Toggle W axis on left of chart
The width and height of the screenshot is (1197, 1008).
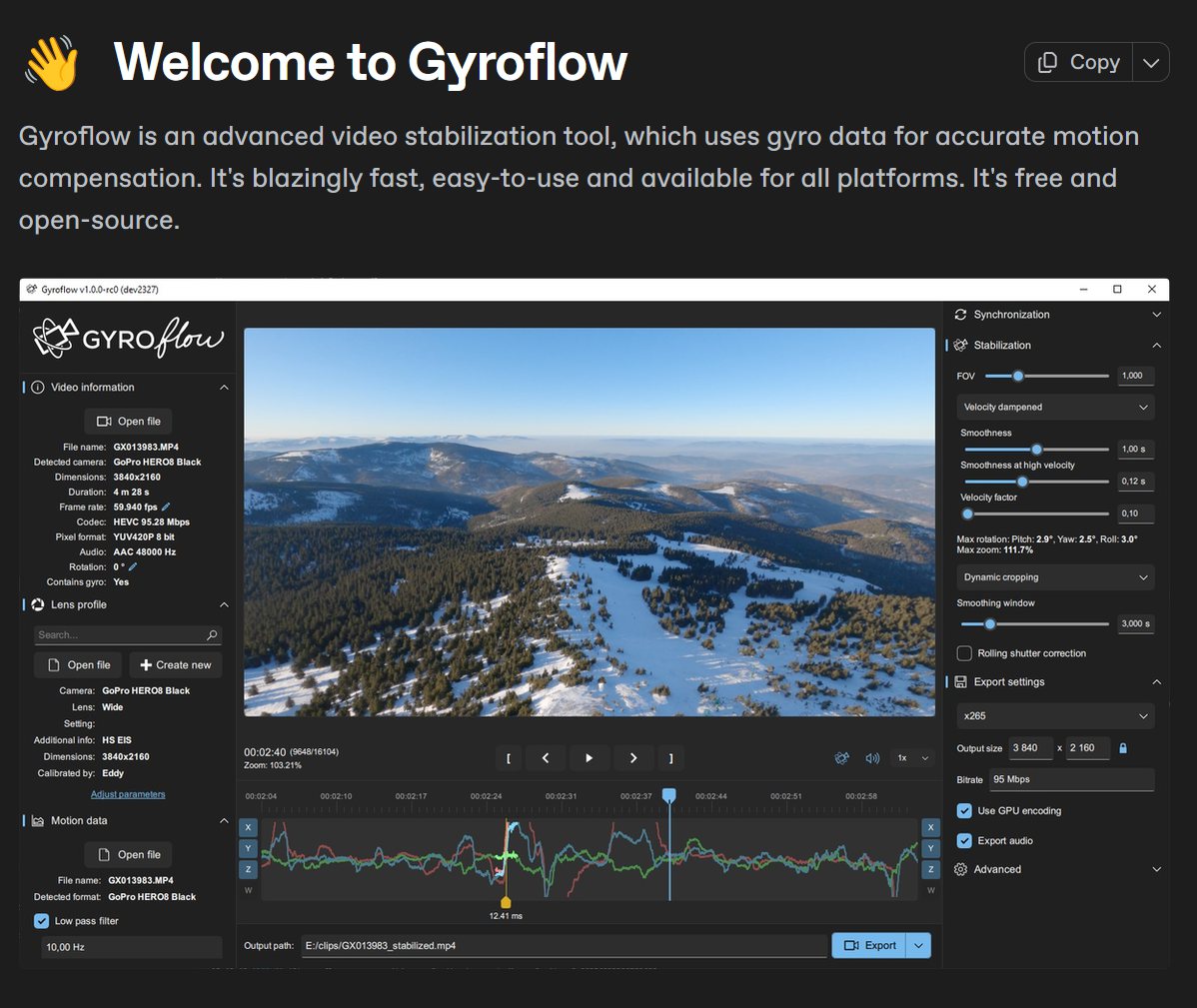tap(248, 890)
